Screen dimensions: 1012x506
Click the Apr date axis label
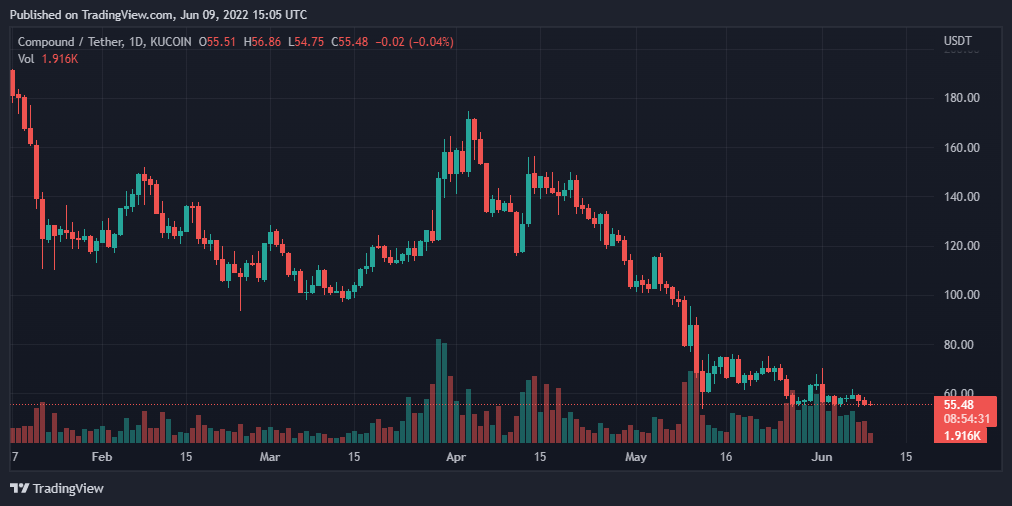(x=456, y=457)
